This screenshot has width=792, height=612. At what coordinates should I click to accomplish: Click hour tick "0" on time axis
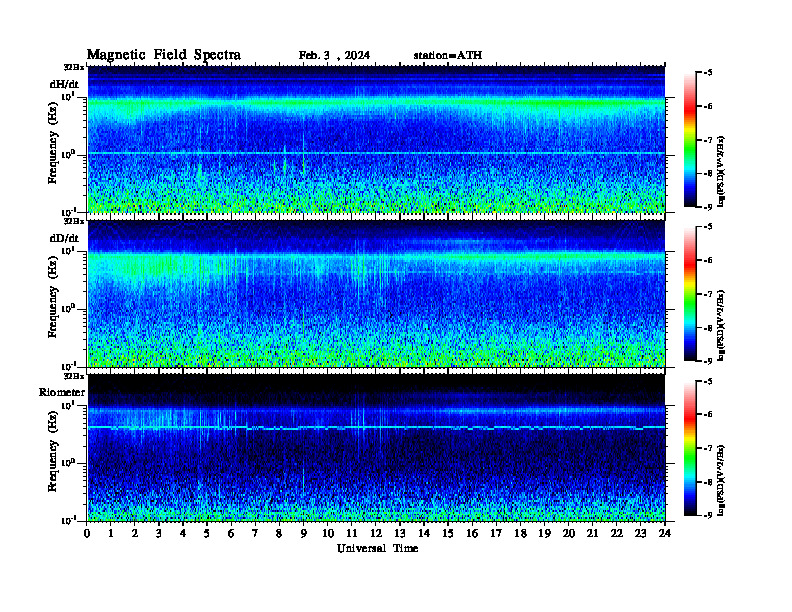pyautogui.click(x=87, y=534)
